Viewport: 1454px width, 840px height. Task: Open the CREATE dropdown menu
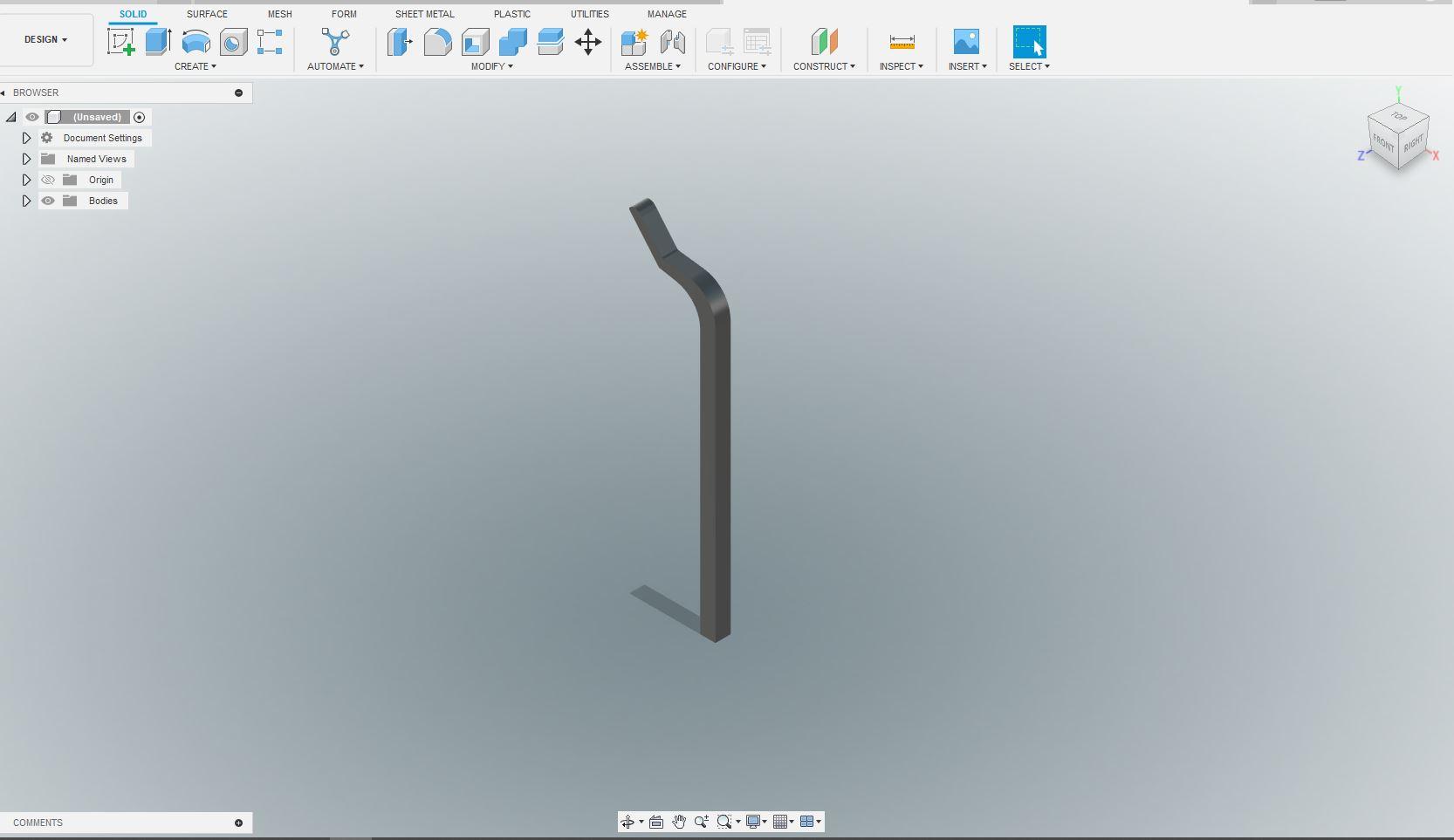pos(195,66)
